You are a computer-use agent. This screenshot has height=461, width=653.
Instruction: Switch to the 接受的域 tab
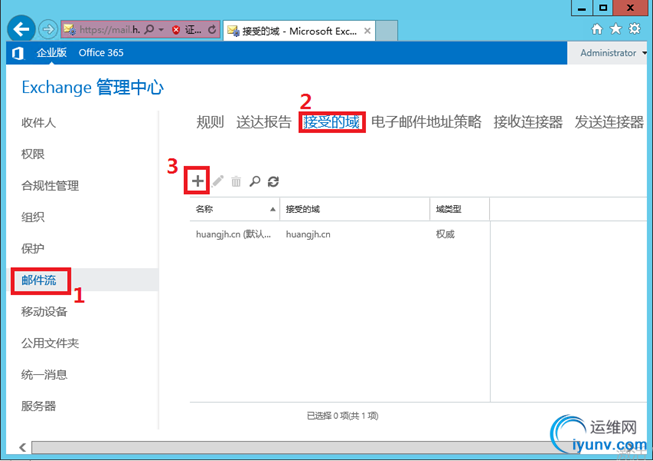331,122
